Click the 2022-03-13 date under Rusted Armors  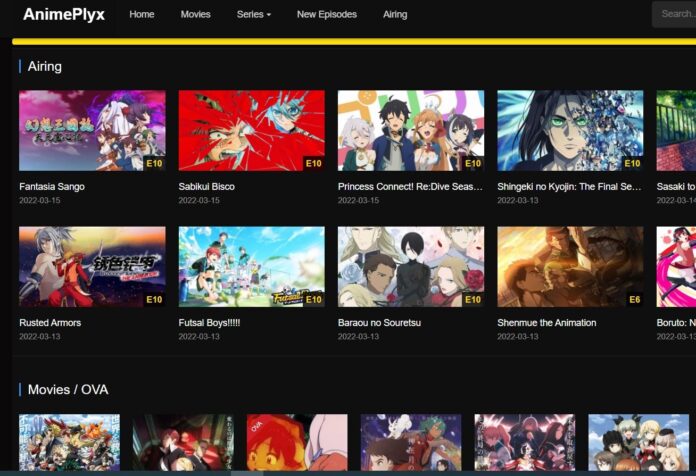coord(40,337)
